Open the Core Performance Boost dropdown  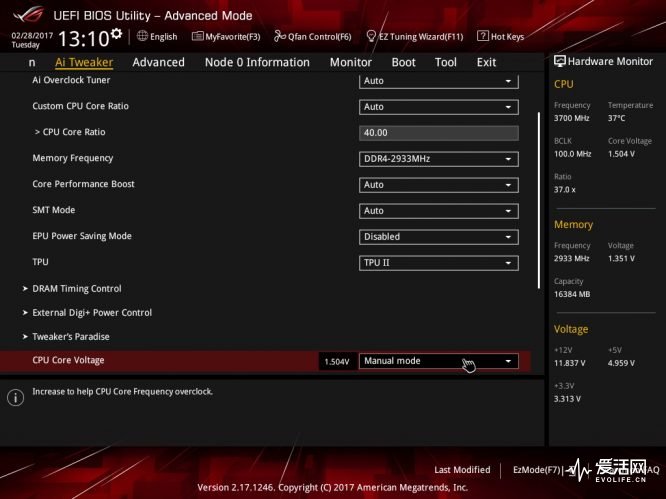(439, 185)
